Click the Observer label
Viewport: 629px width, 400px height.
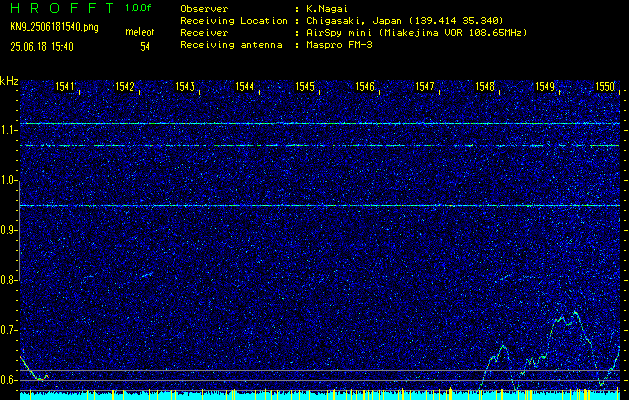pos(204,9)
